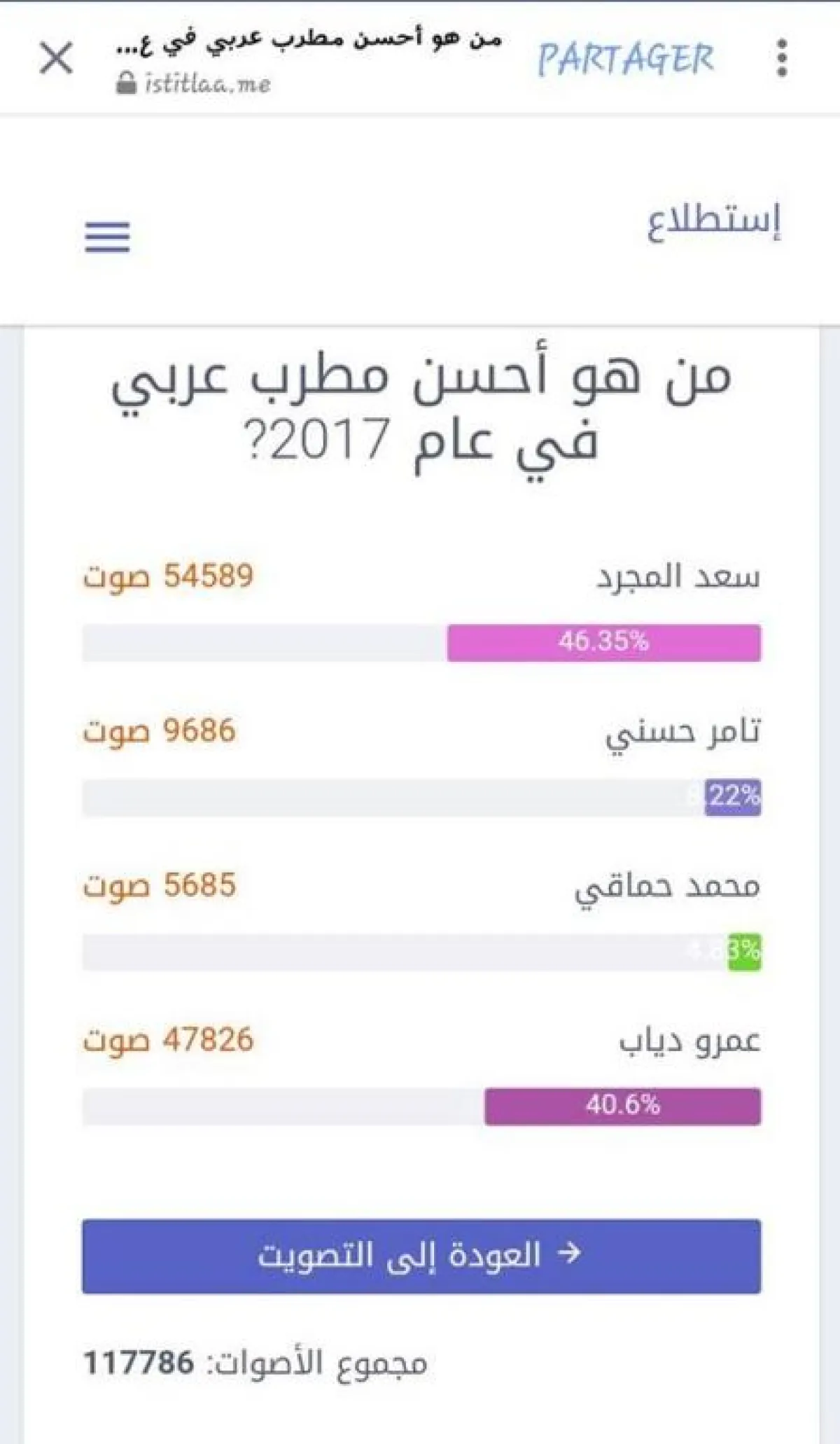
Task: Click the blue 22% result bar
Action: point(733,797)
